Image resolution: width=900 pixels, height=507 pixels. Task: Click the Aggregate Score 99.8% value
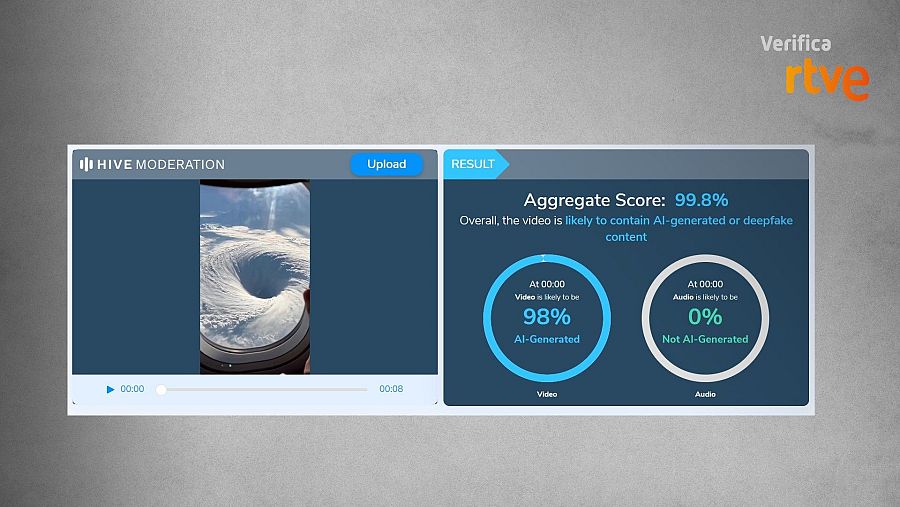[x=701, y=199]
